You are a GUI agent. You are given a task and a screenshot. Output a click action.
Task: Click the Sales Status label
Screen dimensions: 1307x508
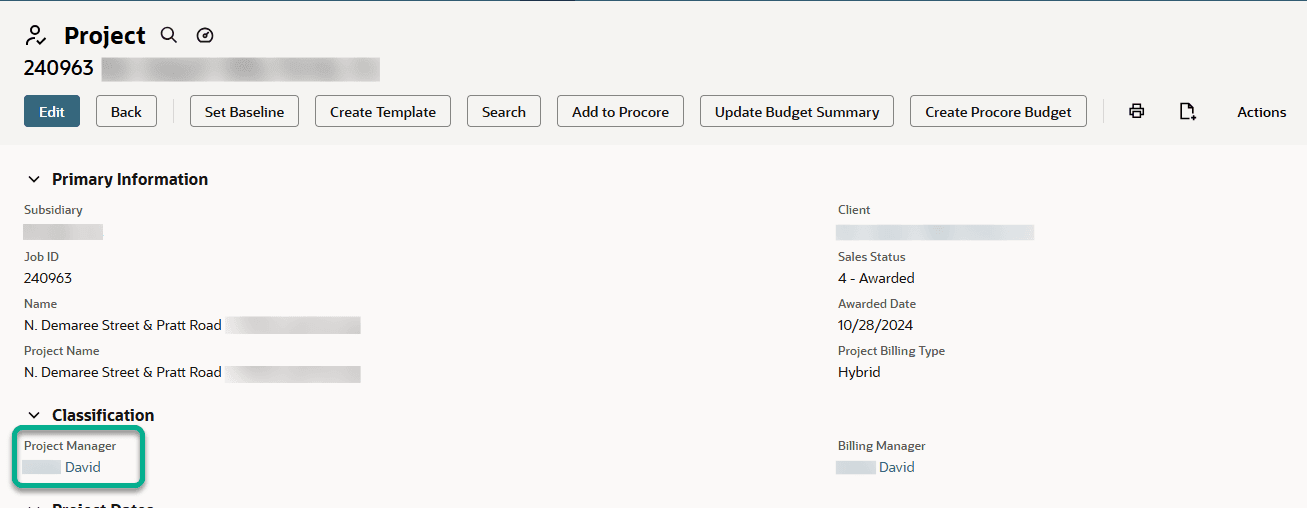pos(871,257)
